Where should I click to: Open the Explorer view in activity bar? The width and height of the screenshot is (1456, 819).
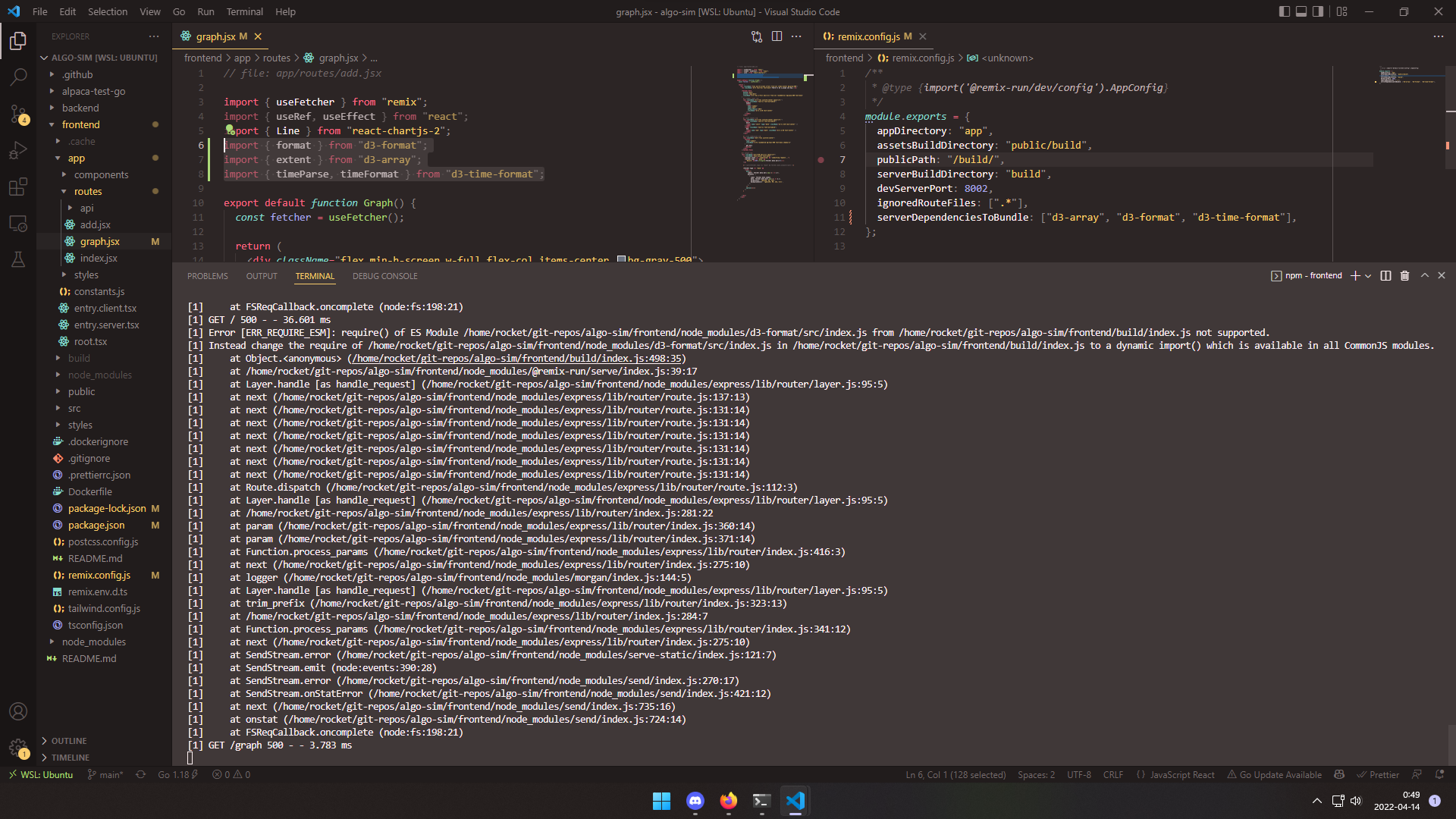pyautogui.click(x=18, y=41)
